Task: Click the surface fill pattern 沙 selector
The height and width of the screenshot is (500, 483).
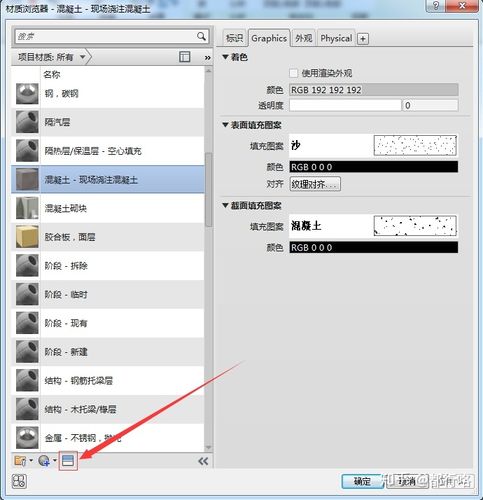Action: tap(373, 146)
